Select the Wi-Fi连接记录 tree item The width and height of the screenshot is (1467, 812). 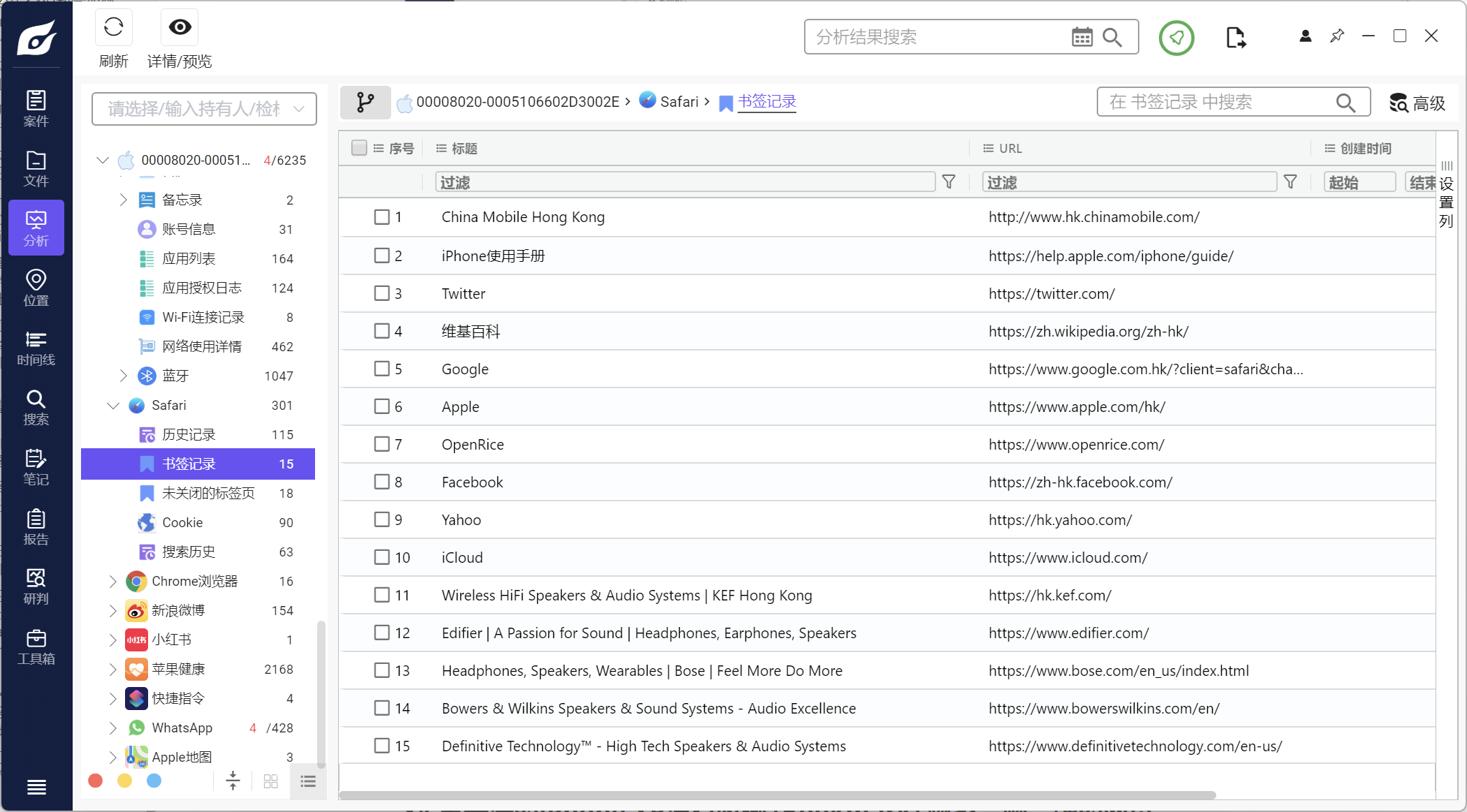pos(198,318)
